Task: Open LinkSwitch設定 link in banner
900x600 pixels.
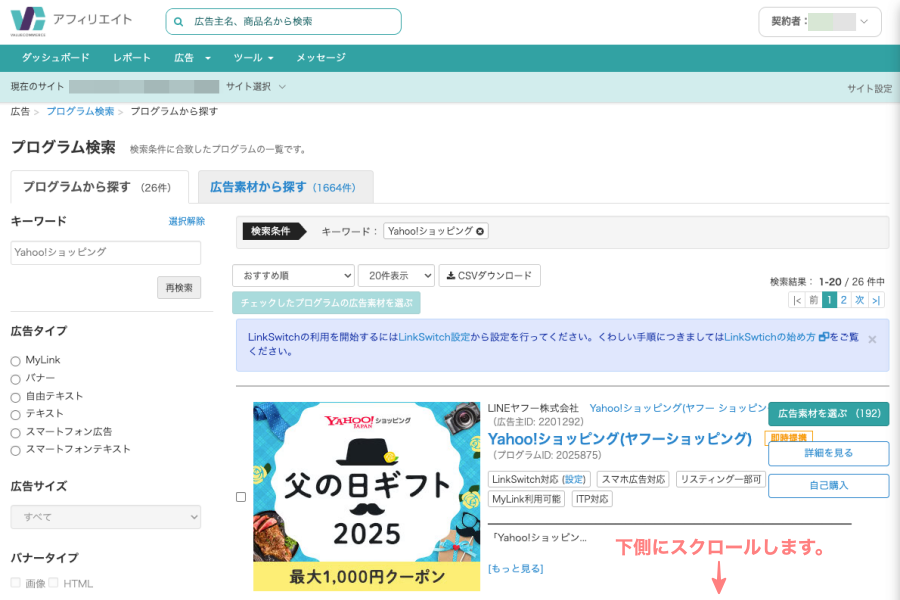Action: coord(434,337)
